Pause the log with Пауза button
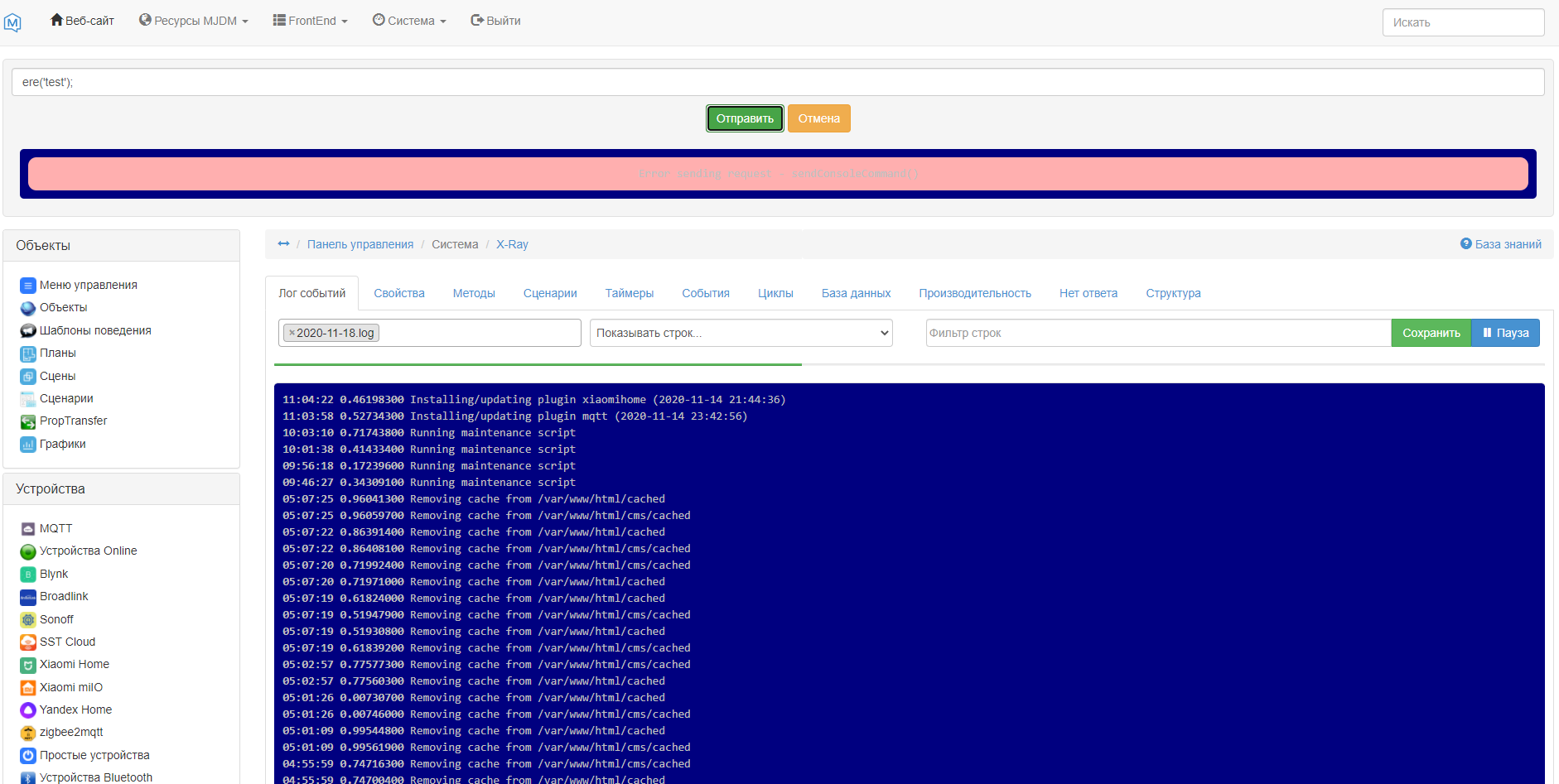 1505,333
